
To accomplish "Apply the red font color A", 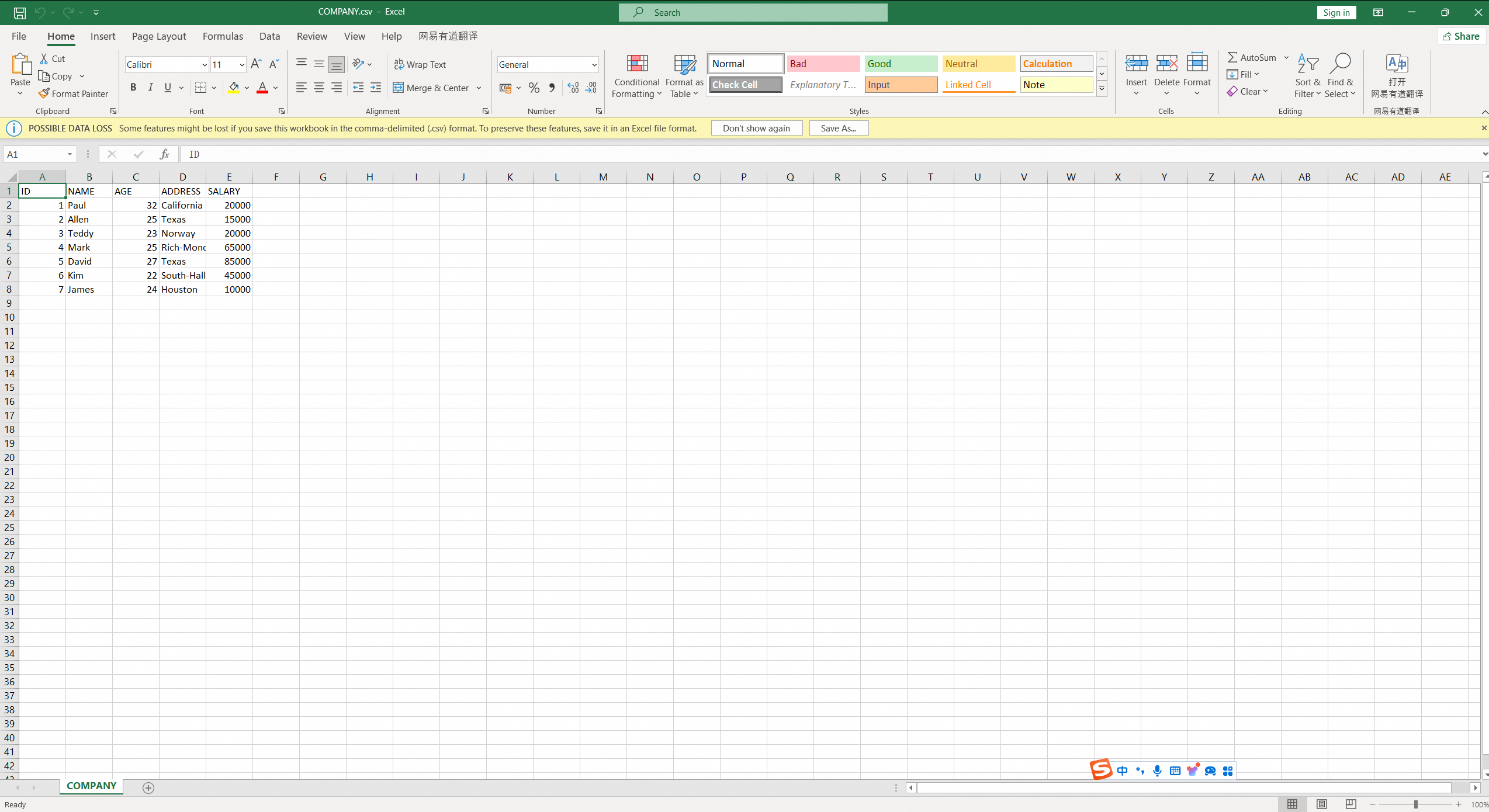I will (262, 87).
